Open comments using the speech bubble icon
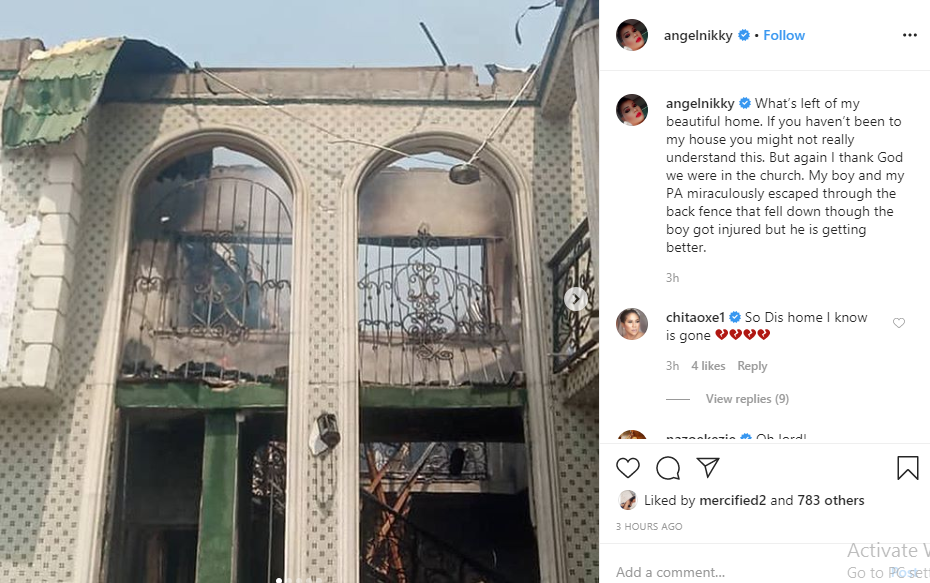 (x=668, y=468)
